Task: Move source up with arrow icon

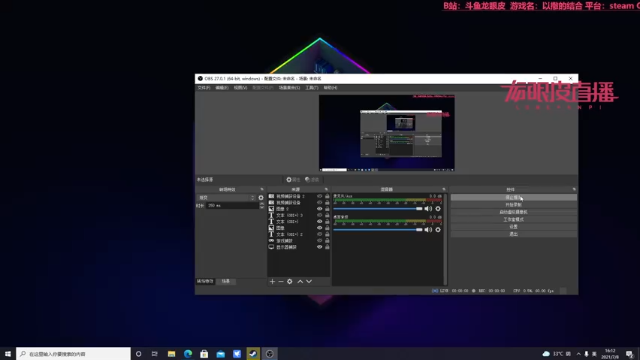Action: [300, 282]
